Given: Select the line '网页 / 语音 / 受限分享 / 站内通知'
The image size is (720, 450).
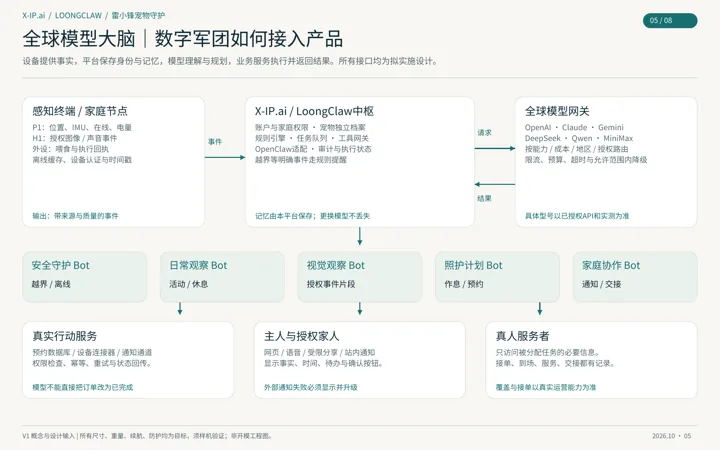Looking at the screenshot, I should tap(320, 352).
